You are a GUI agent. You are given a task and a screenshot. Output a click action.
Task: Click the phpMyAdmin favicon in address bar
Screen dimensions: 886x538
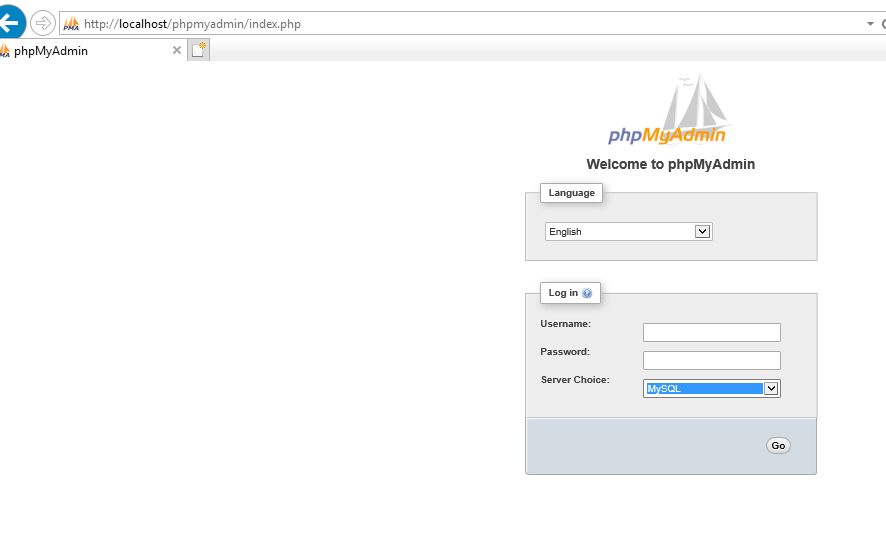[x=71, y=24]
